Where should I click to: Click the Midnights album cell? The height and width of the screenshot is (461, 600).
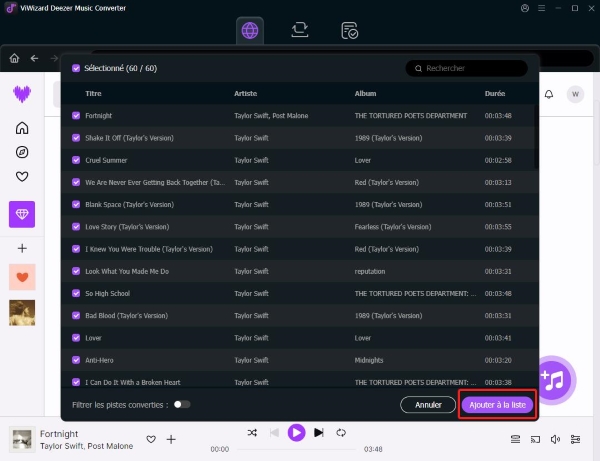tap(369, 360)
